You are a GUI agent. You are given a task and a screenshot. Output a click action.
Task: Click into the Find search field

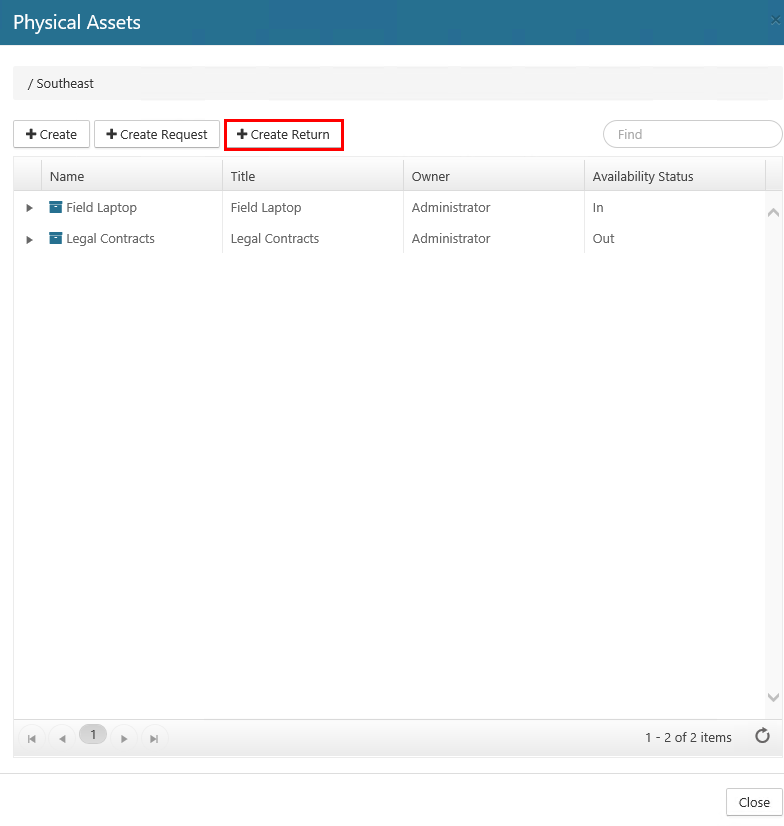point(692,134)
